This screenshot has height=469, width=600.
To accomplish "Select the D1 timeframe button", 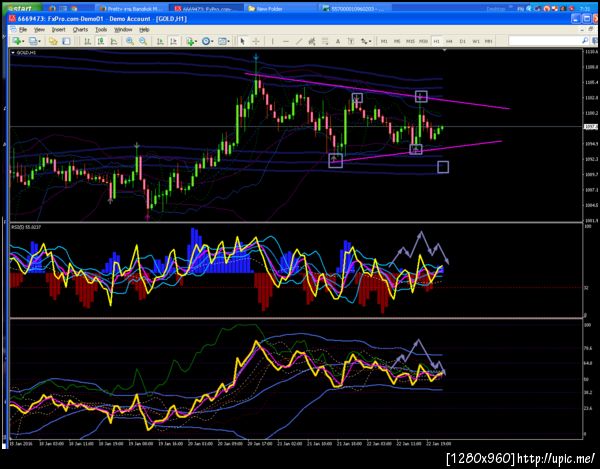I will [463, 41].
